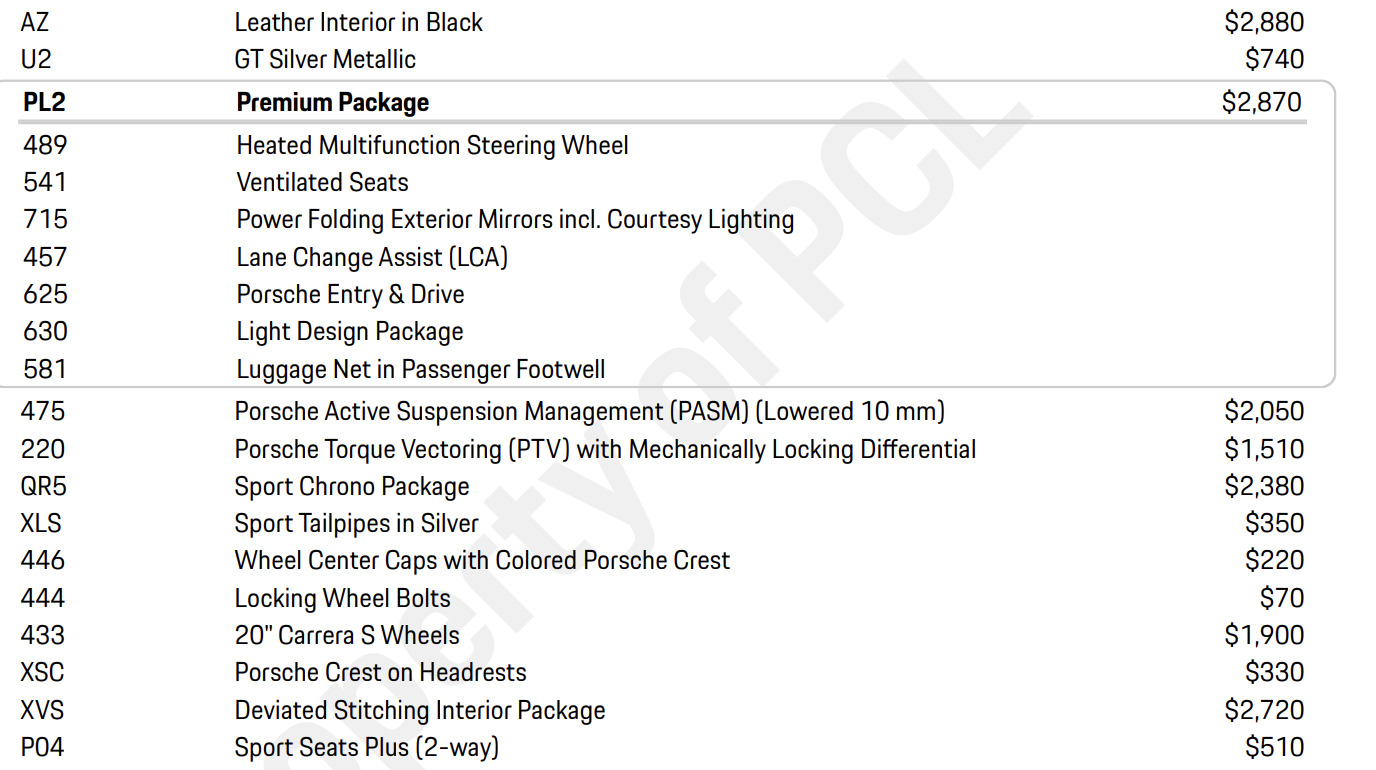This screenshot has height=770, width=1376.
Task: Select Porsche Crest on Headrests entry
Action: [380, 672]
